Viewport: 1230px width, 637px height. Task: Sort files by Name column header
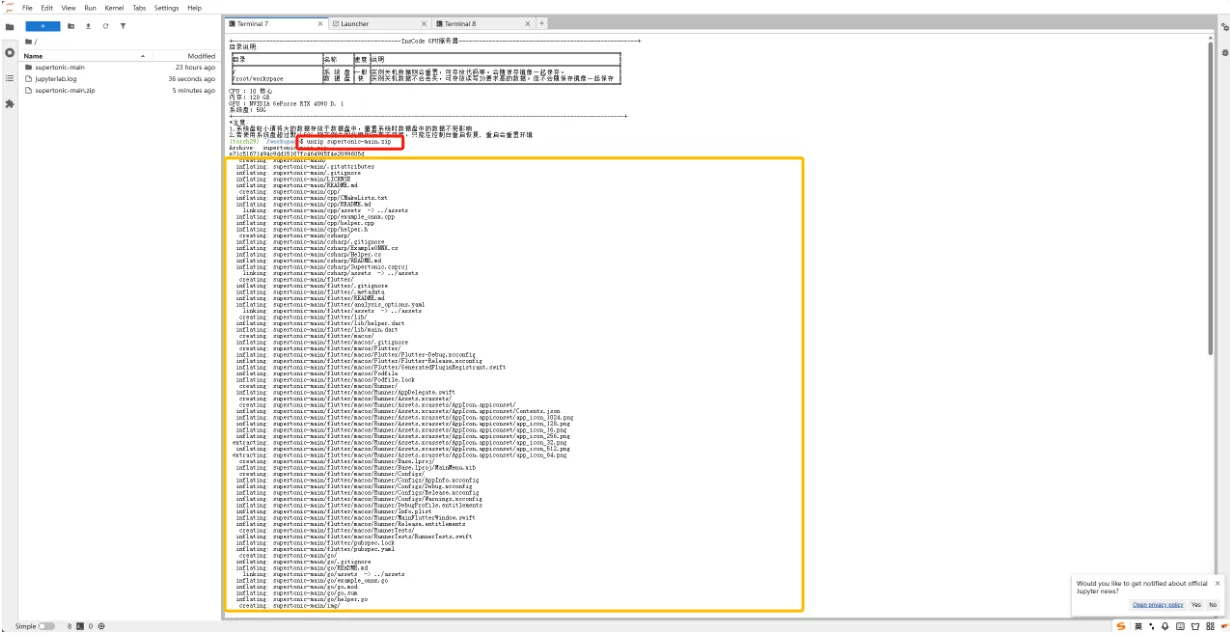[x=87, y=56]
